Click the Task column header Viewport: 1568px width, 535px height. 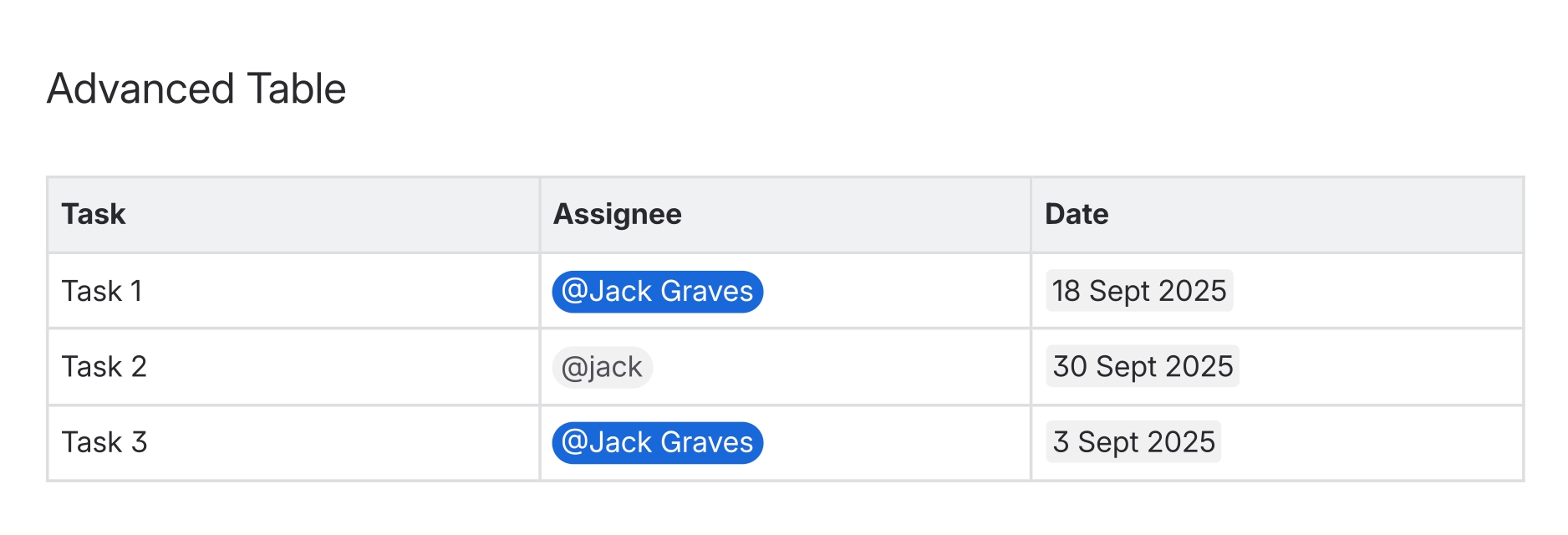(x=93, y=214)
